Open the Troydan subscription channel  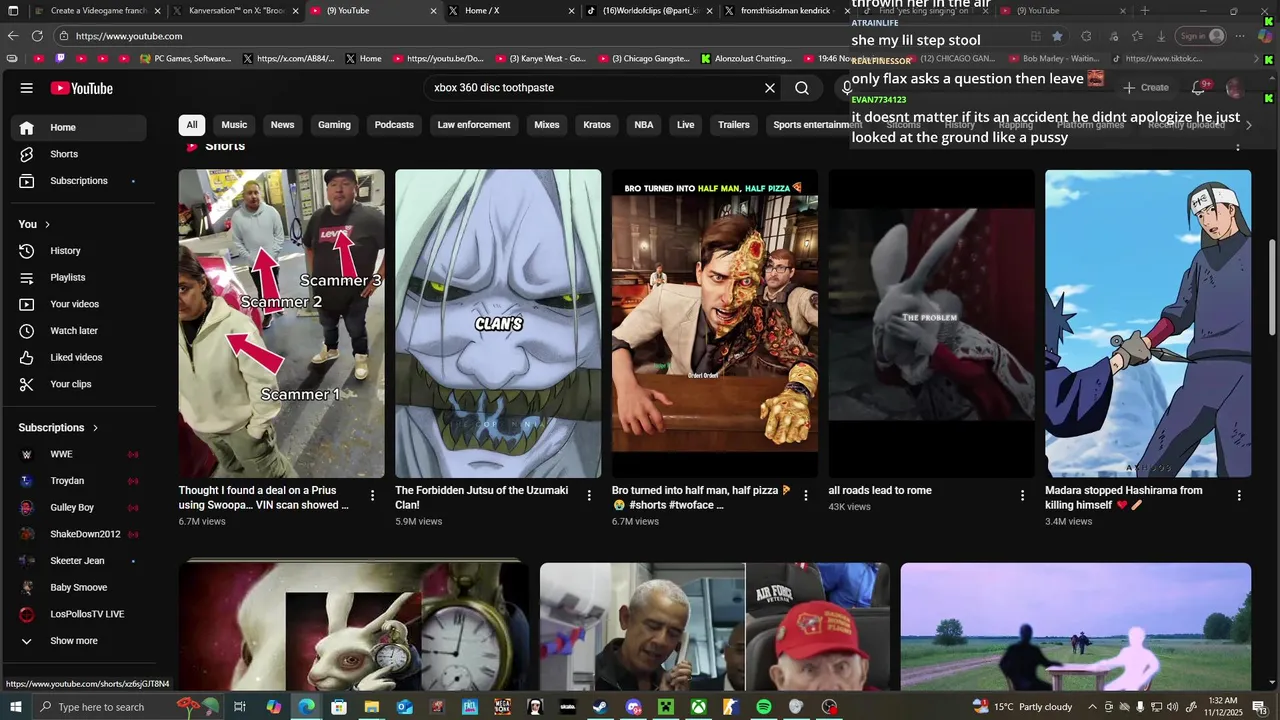click(79, 481)
